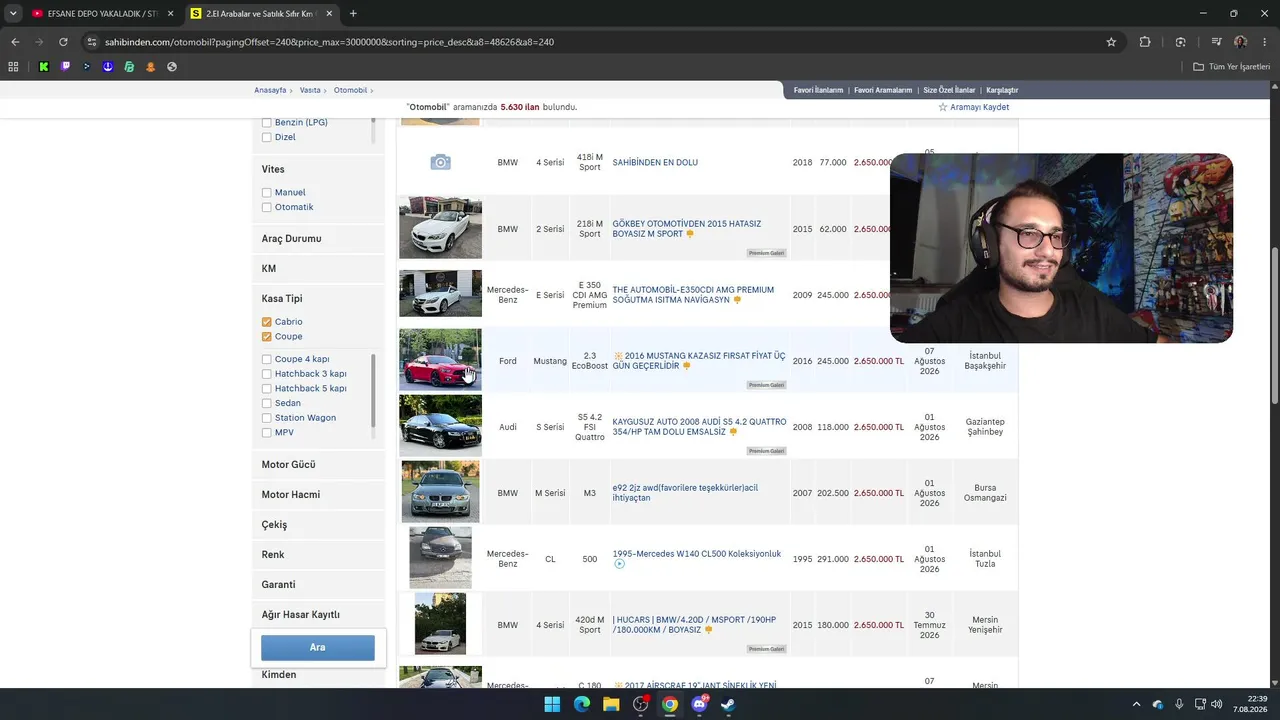Open the 2016 MUSTANG KAZASIZ listing

pyautogui.click(x=699, y=361)
